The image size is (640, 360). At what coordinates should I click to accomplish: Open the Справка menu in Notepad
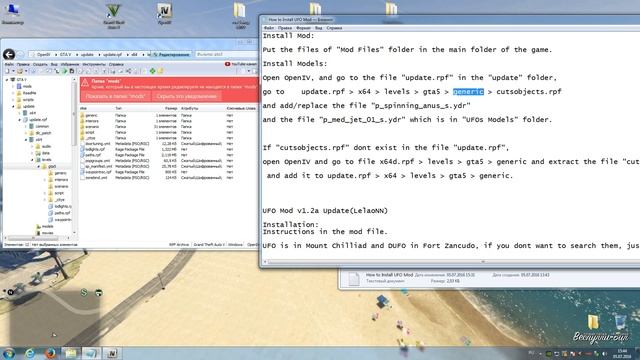click(334, 28)
